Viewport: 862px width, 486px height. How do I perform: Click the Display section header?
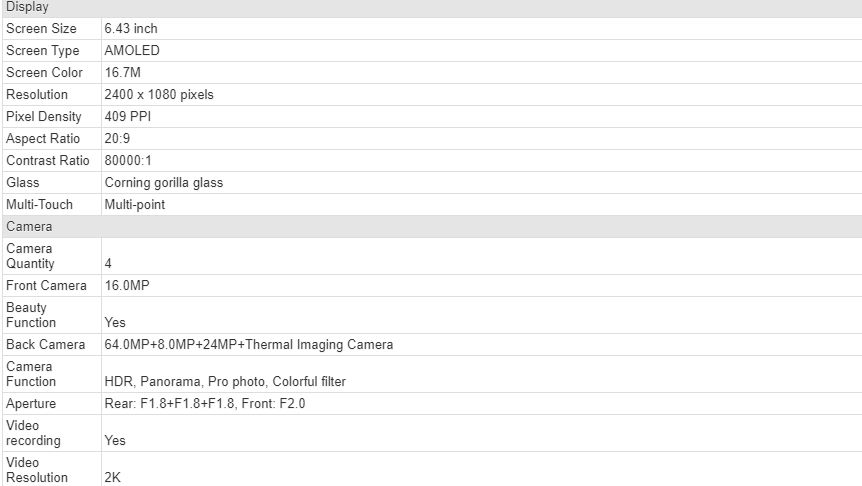pos(432,8)
